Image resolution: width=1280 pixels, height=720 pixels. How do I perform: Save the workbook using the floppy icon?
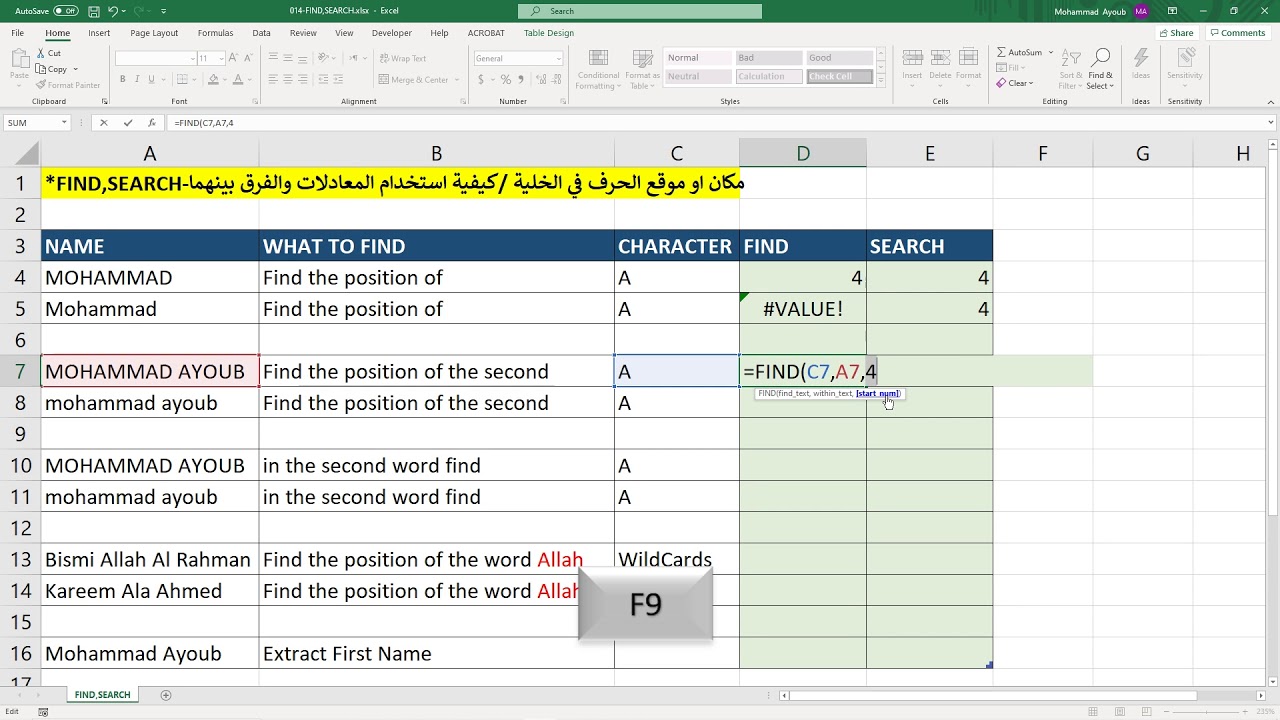[x=94, y=11]
